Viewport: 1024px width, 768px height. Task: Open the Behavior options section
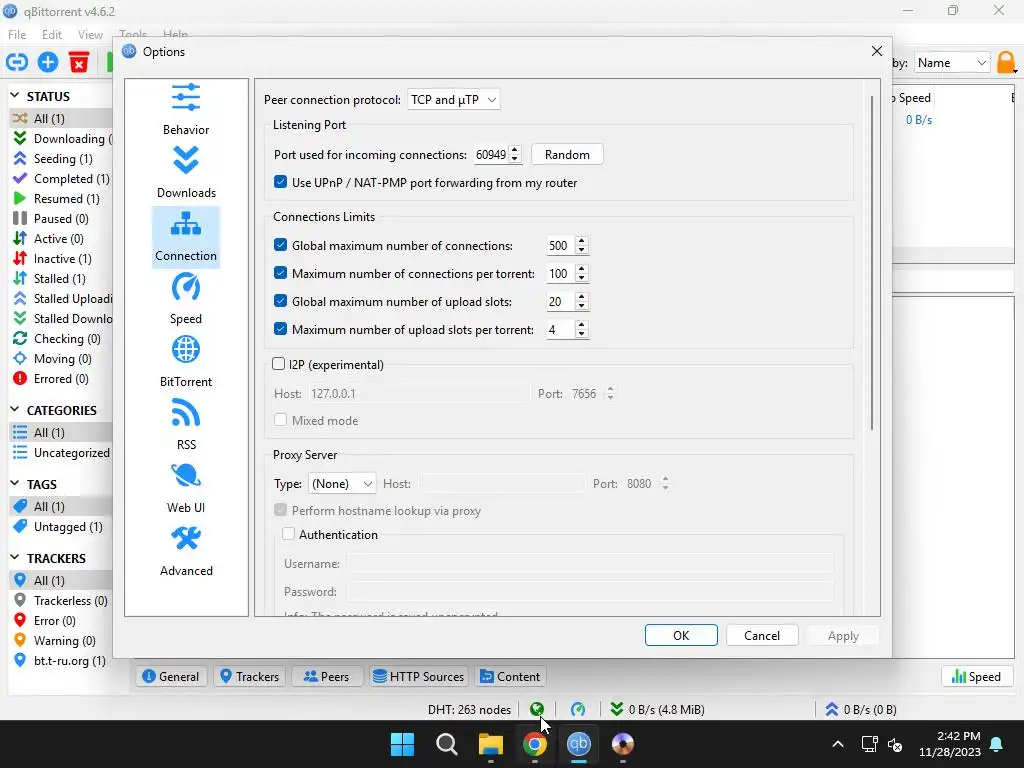tap(186, 108)
